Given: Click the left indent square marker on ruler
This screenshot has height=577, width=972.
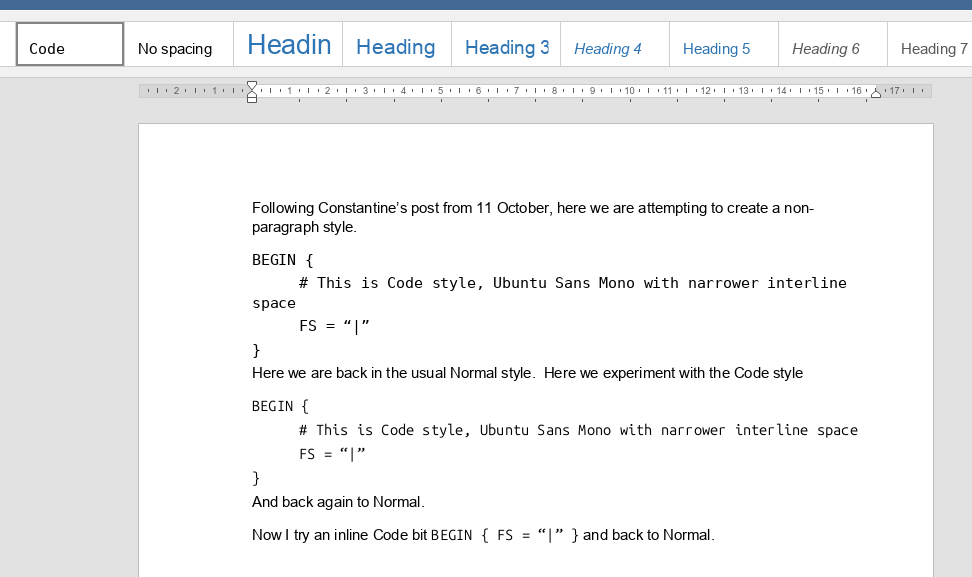Looking at the screenshot, I should click(252, 99).
